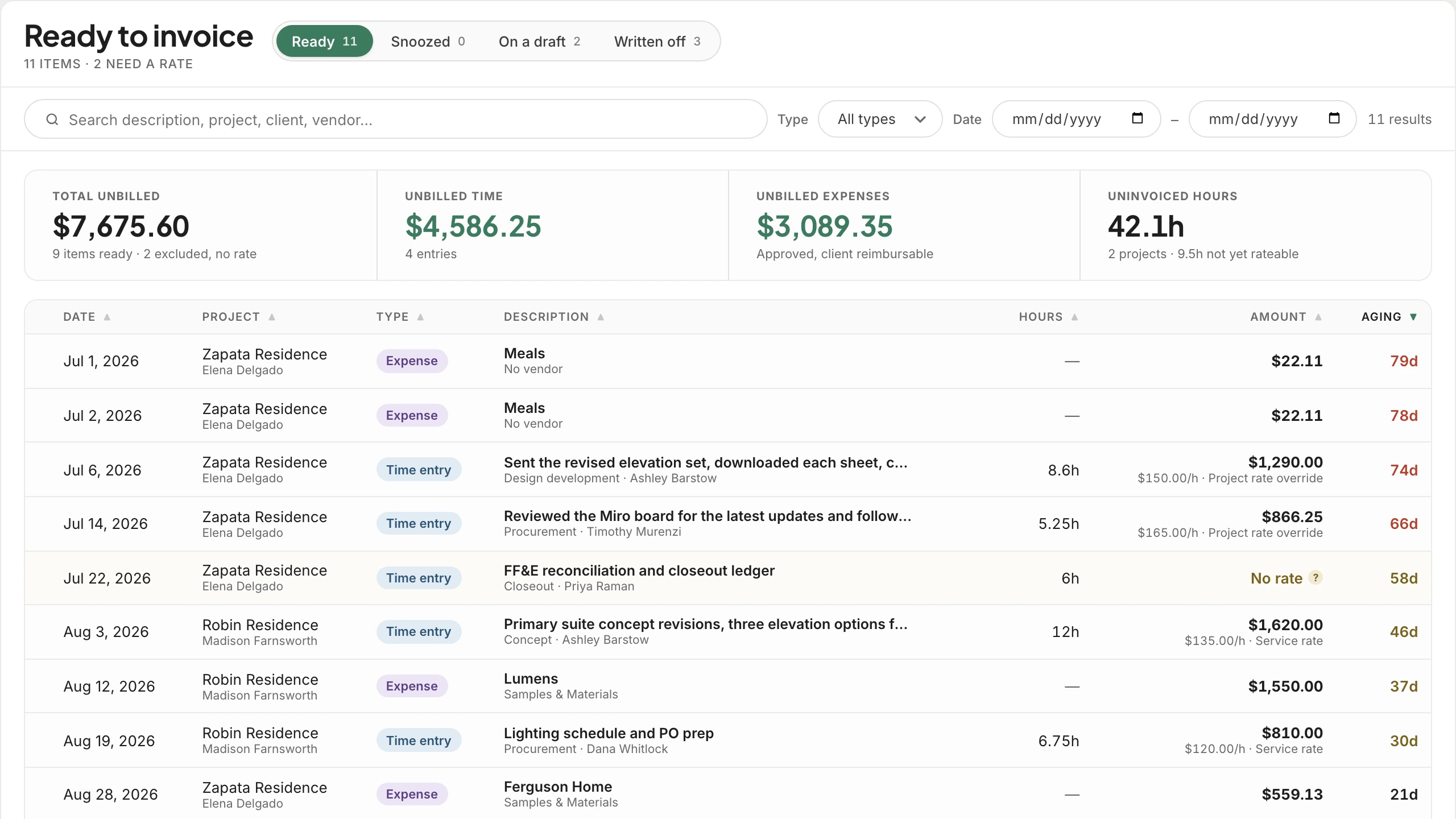
Task: Click the 79d aging value
Action: pyautogui.click(x=1404, y=361)
